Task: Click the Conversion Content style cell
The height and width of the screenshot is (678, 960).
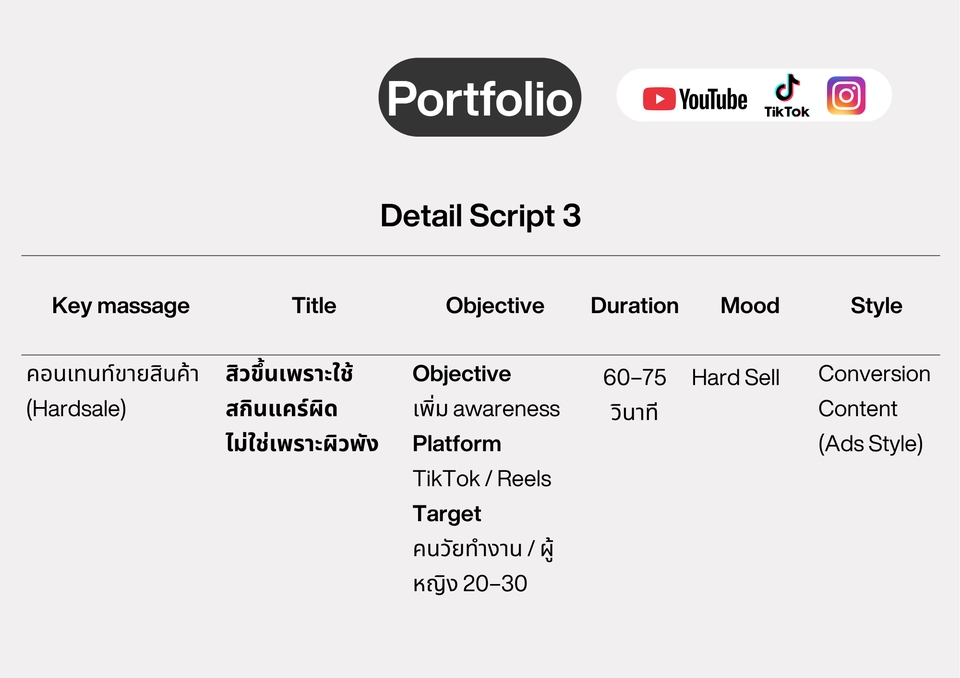Action: pyautogui.click(x=874, y=408)
